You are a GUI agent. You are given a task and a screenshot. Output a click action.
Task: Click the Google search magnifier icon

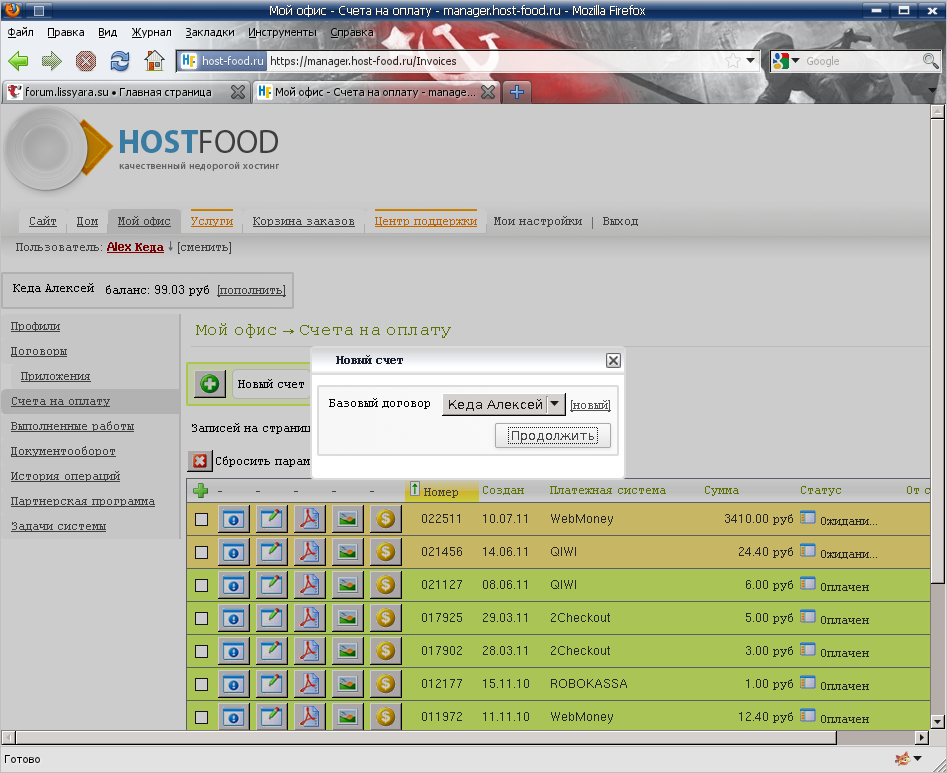point(930,60)
